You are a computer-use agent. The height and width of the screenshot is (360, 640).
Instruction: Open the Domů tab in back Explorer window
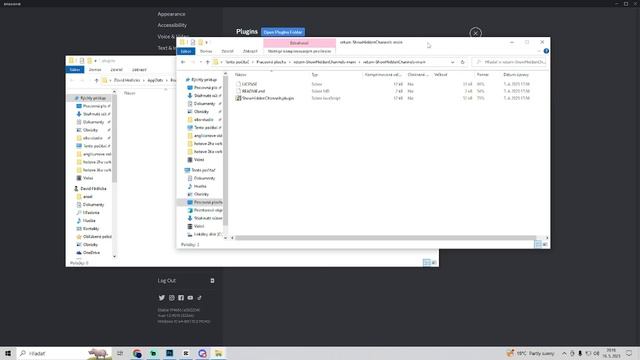point(95,70)
